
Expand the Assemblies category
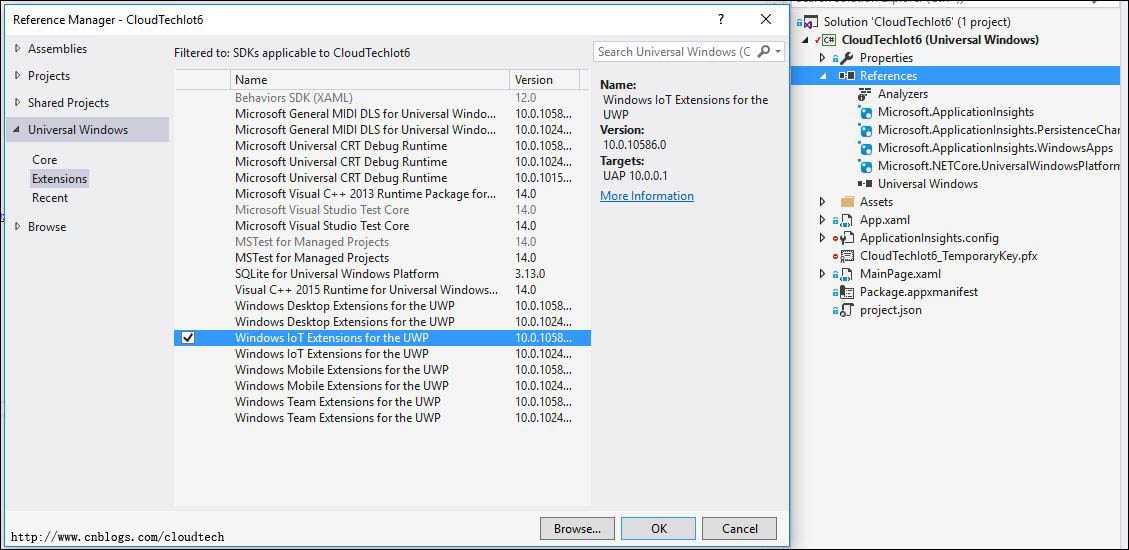click(x=17, y=48)
